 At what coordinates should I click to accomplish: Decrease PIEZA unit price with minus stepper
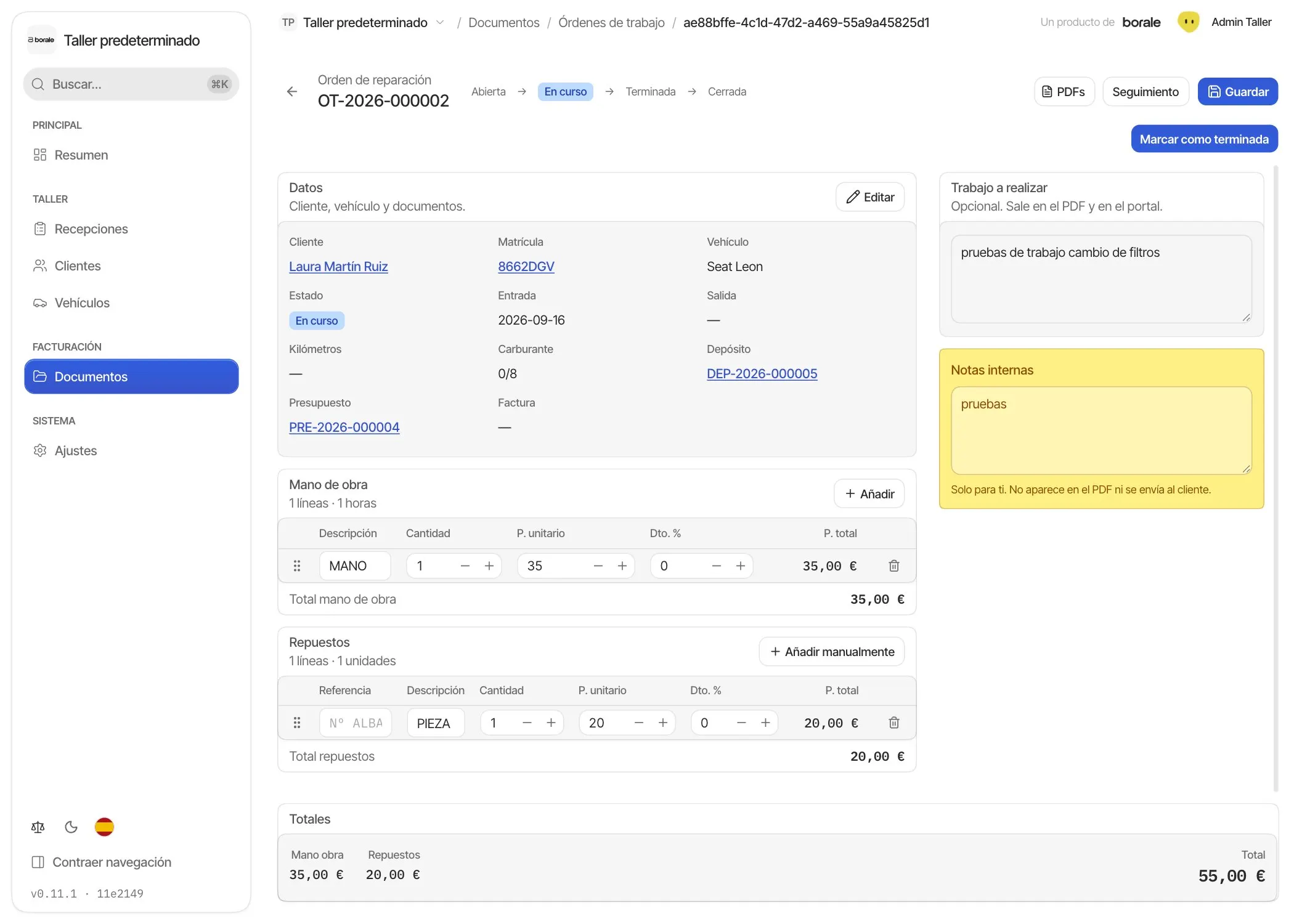pos(639,723)
